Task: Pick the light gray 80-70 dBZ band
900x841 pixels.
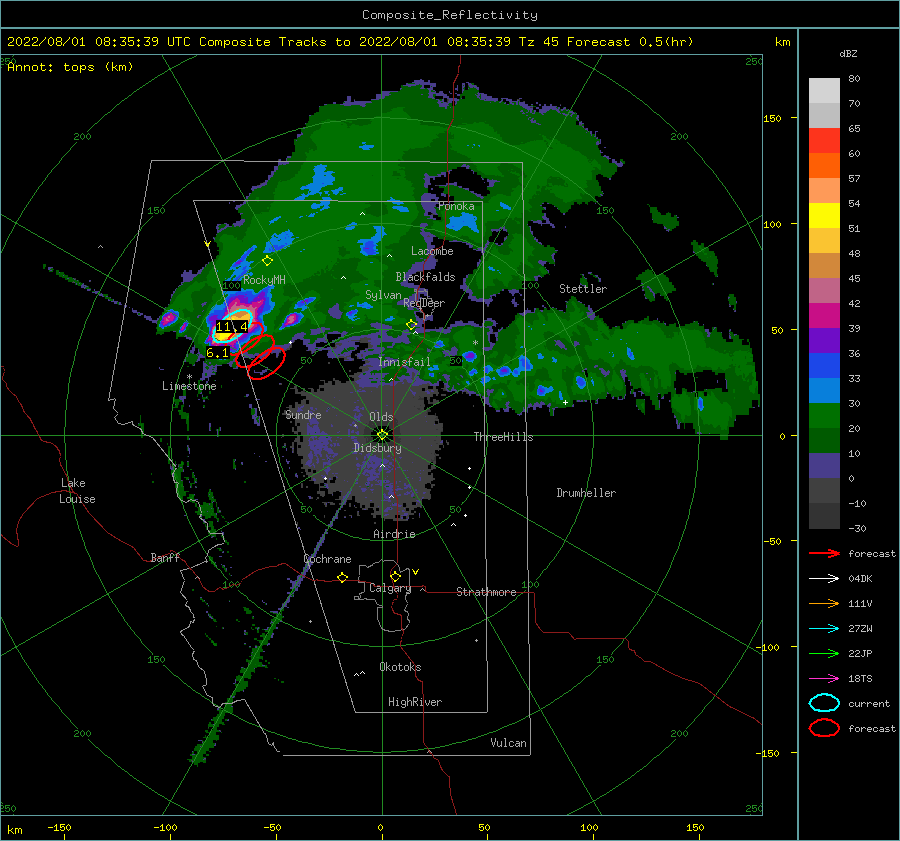Action: [824, 91]
